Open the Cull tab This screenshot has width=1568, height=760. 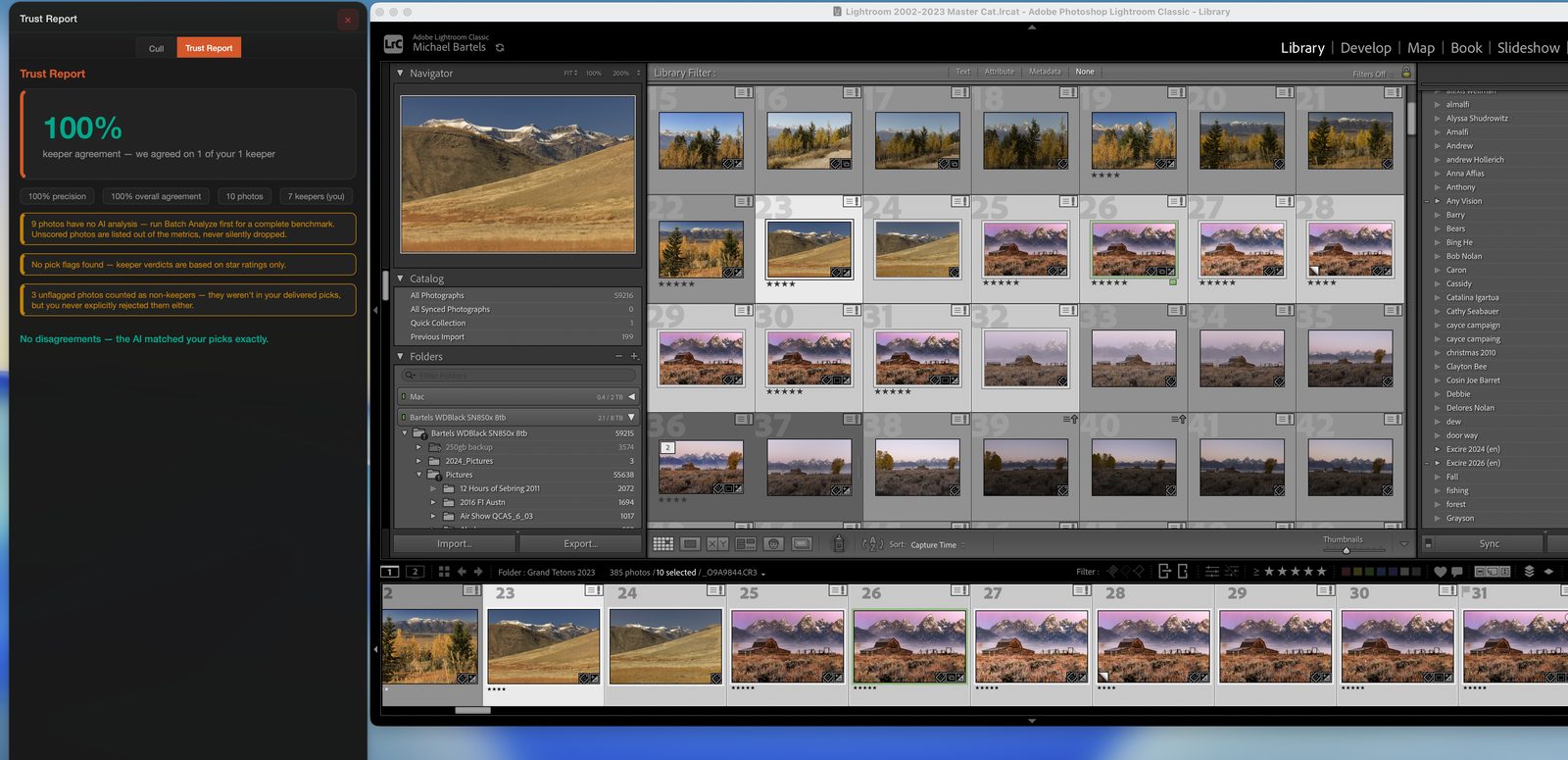(156, 48)
